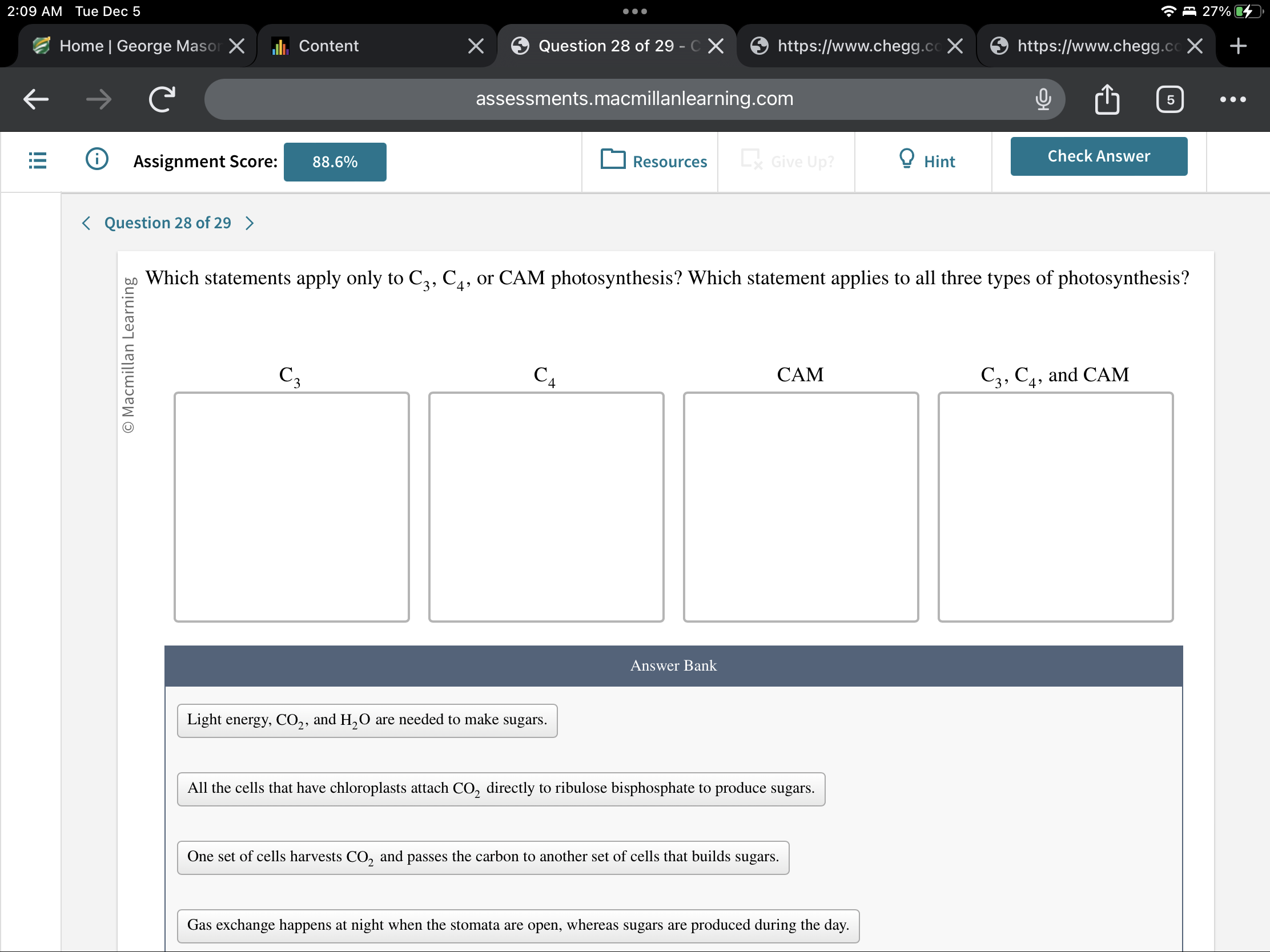The image size is (1270, 952).
Task: Click the Check Answer button
Action: tap(1098, 156)
